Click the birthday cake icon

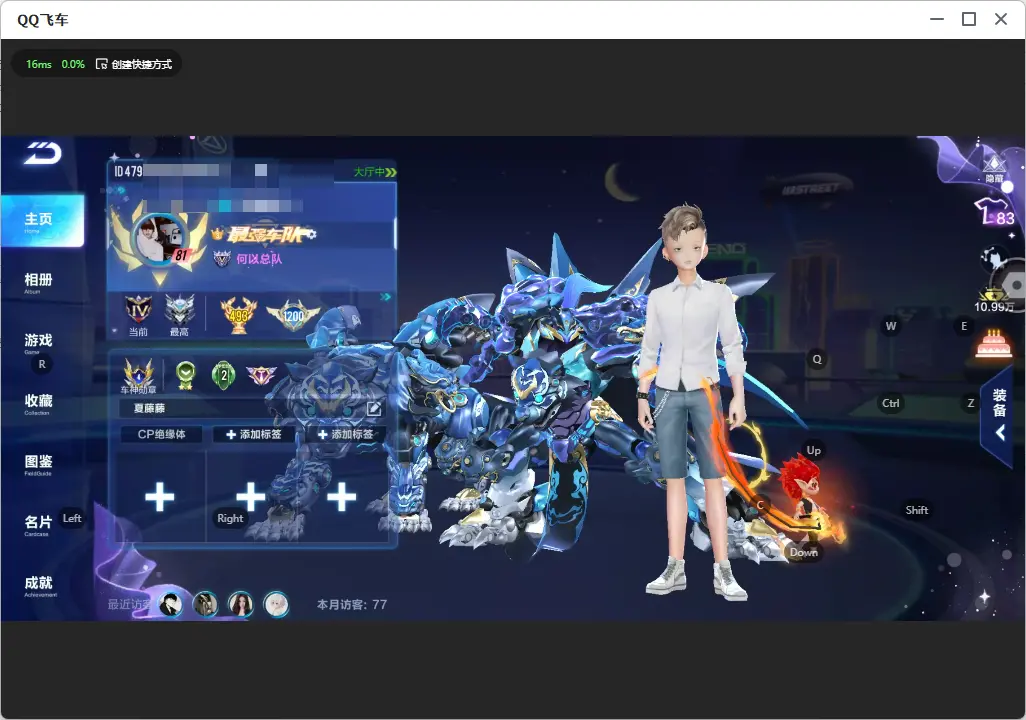tap(993, 344)
